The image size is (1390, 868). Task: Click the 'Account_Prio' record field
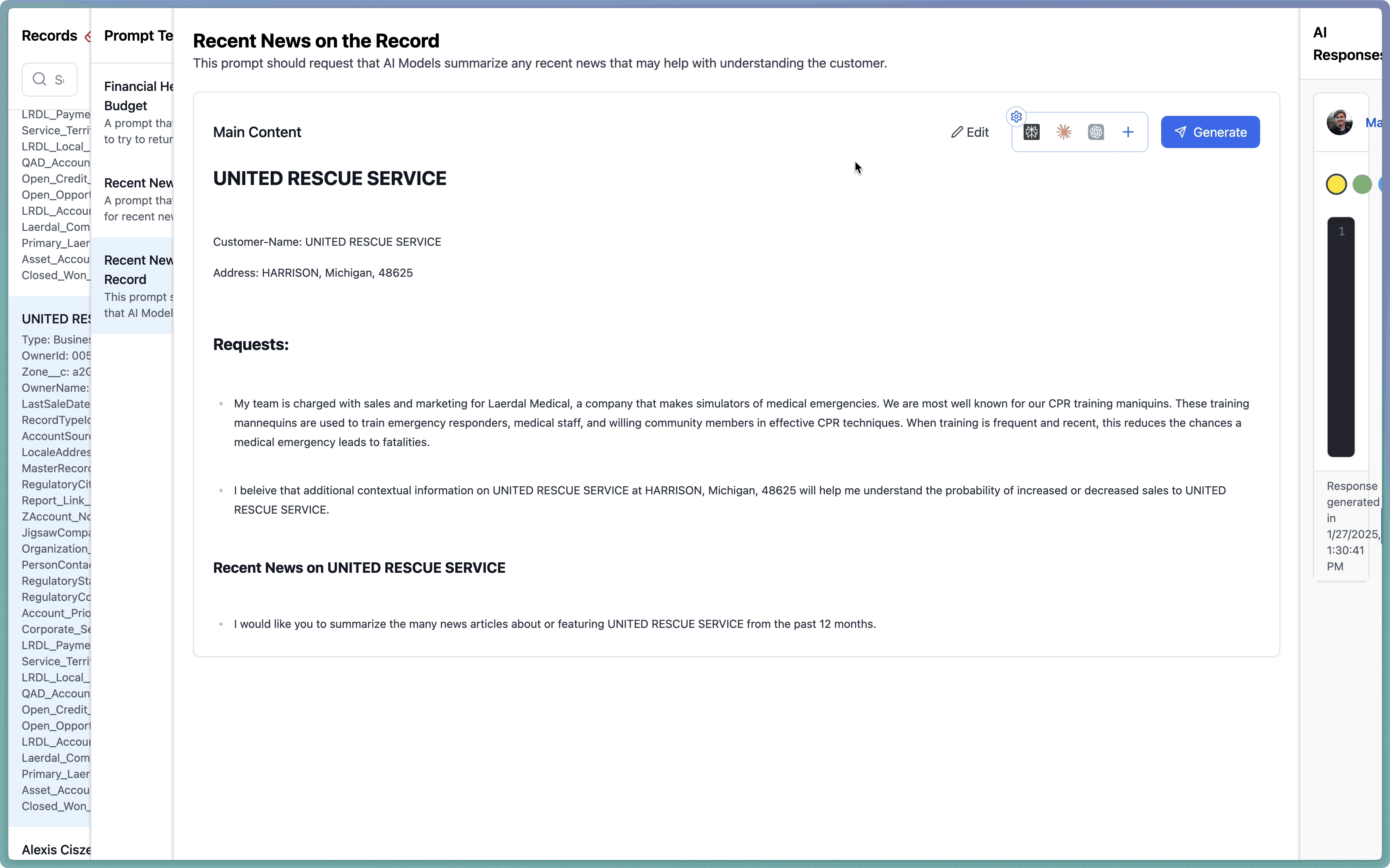56,613
